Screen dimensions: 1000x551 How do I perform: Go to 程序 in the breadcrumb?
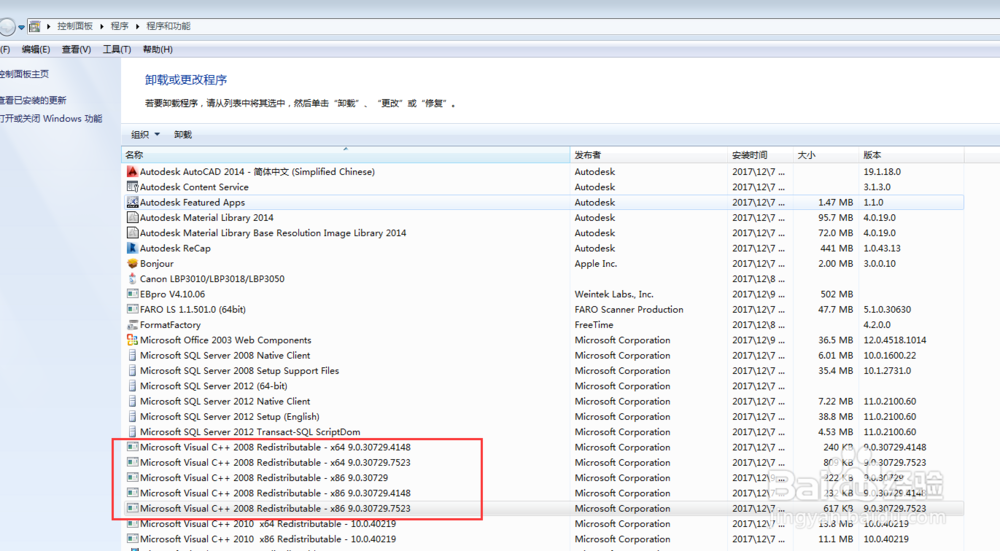[x=119, y=26]
